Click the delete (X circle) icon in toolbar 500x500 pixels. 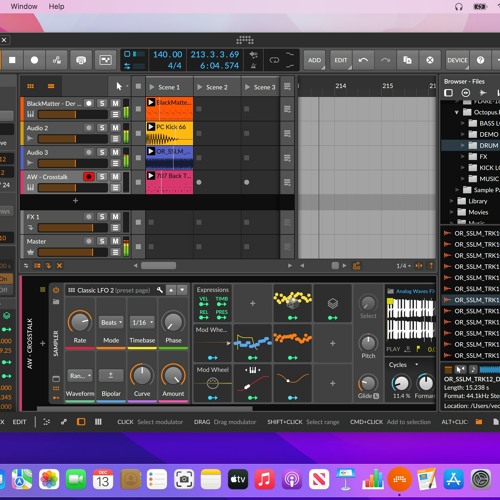tap(430, 60)
